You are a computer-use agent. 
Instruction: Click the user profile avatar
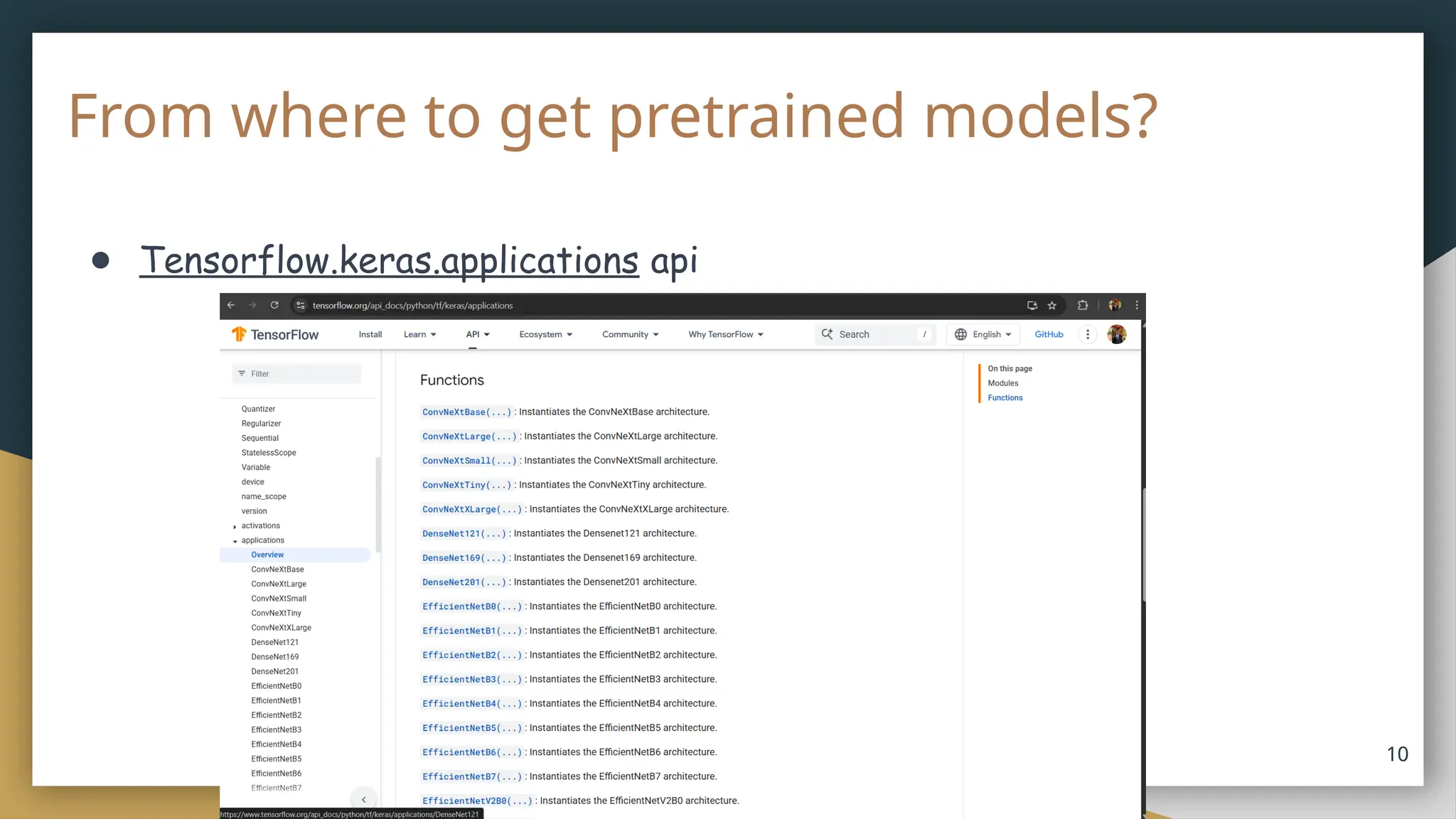click(x=1117, y=334)
